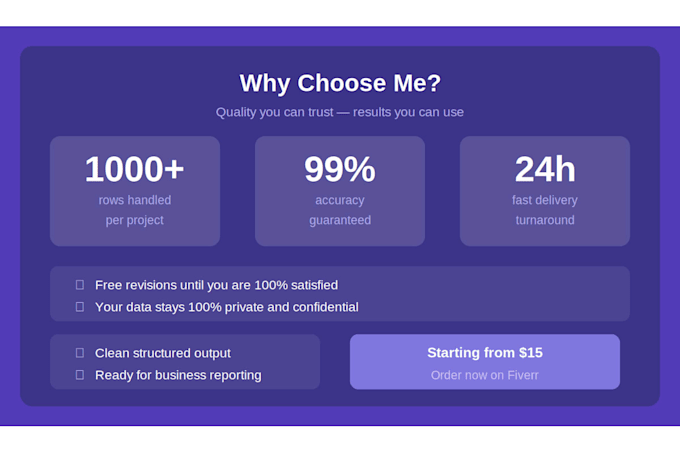Click the fast delivery turnaround label
Screen dimensions: 680x453
tap(545, 210)
